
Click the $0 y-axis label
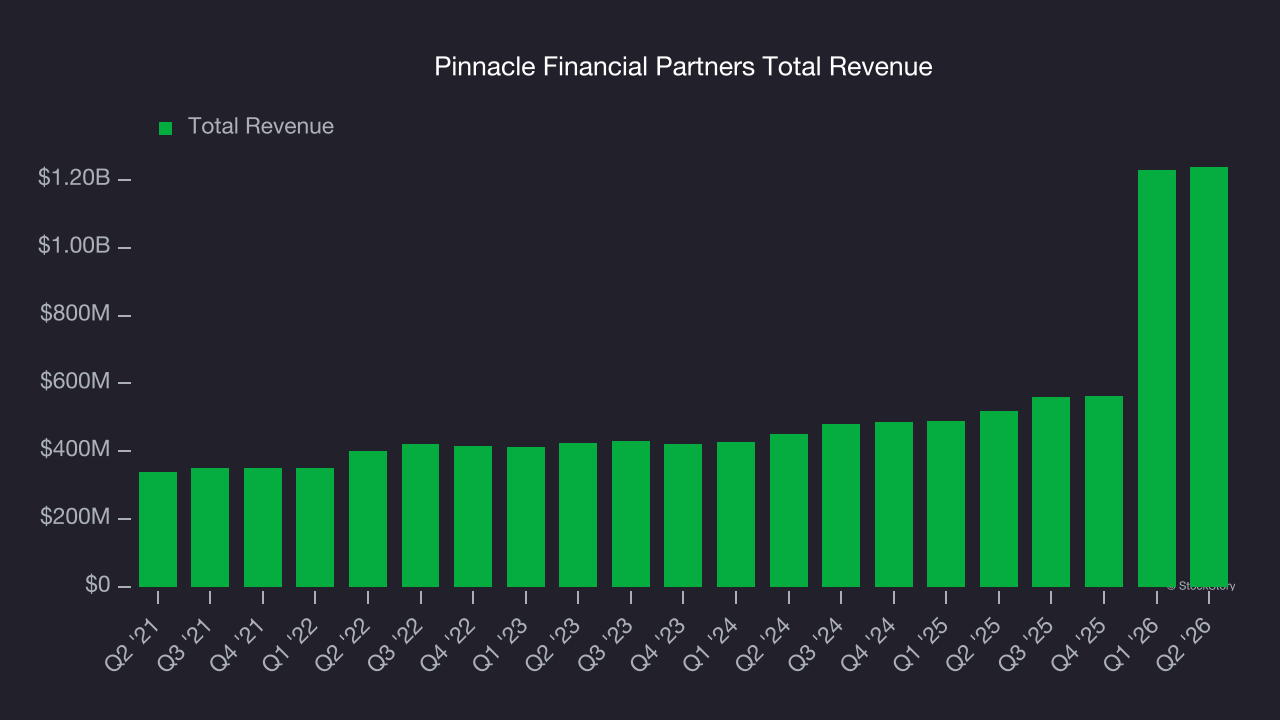(98, 585)
